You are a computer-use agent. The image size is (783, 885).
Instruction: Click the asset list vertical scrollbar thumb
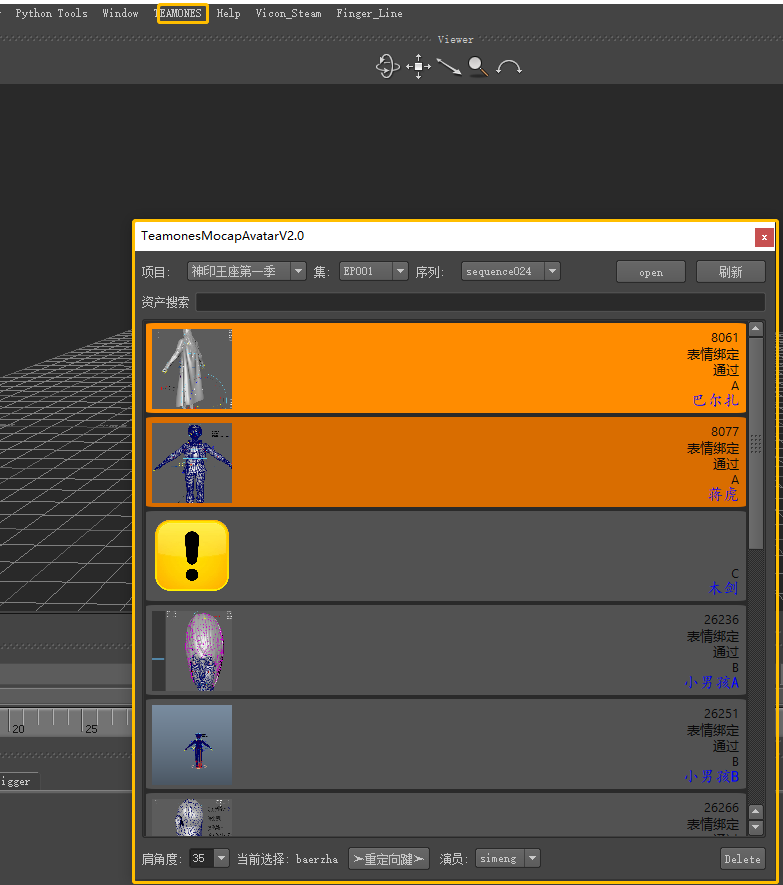point(756,442)
